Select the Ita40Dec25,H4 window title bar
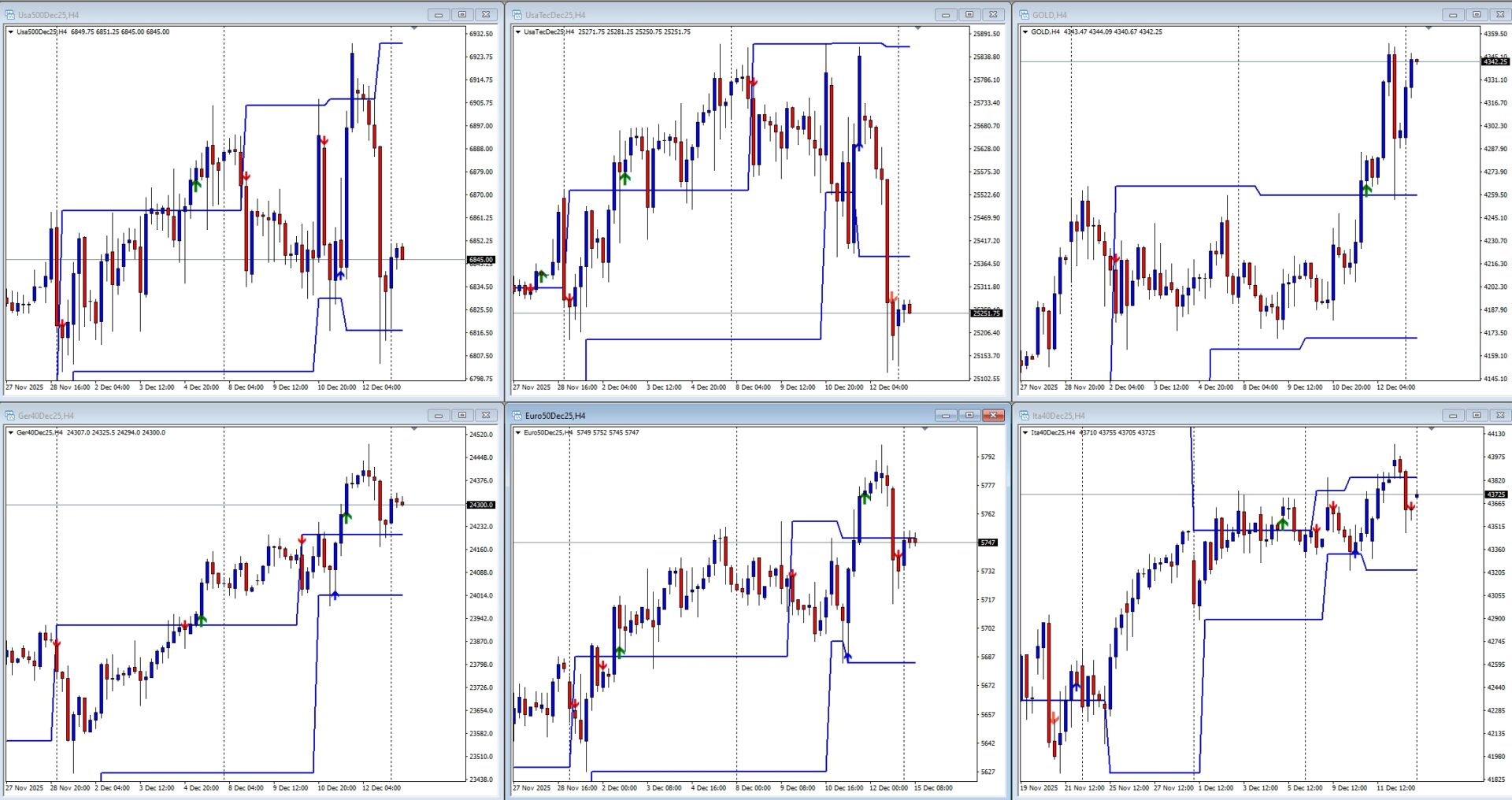The height and width of the screenshot is (800, 1512). click(1221, 416)
